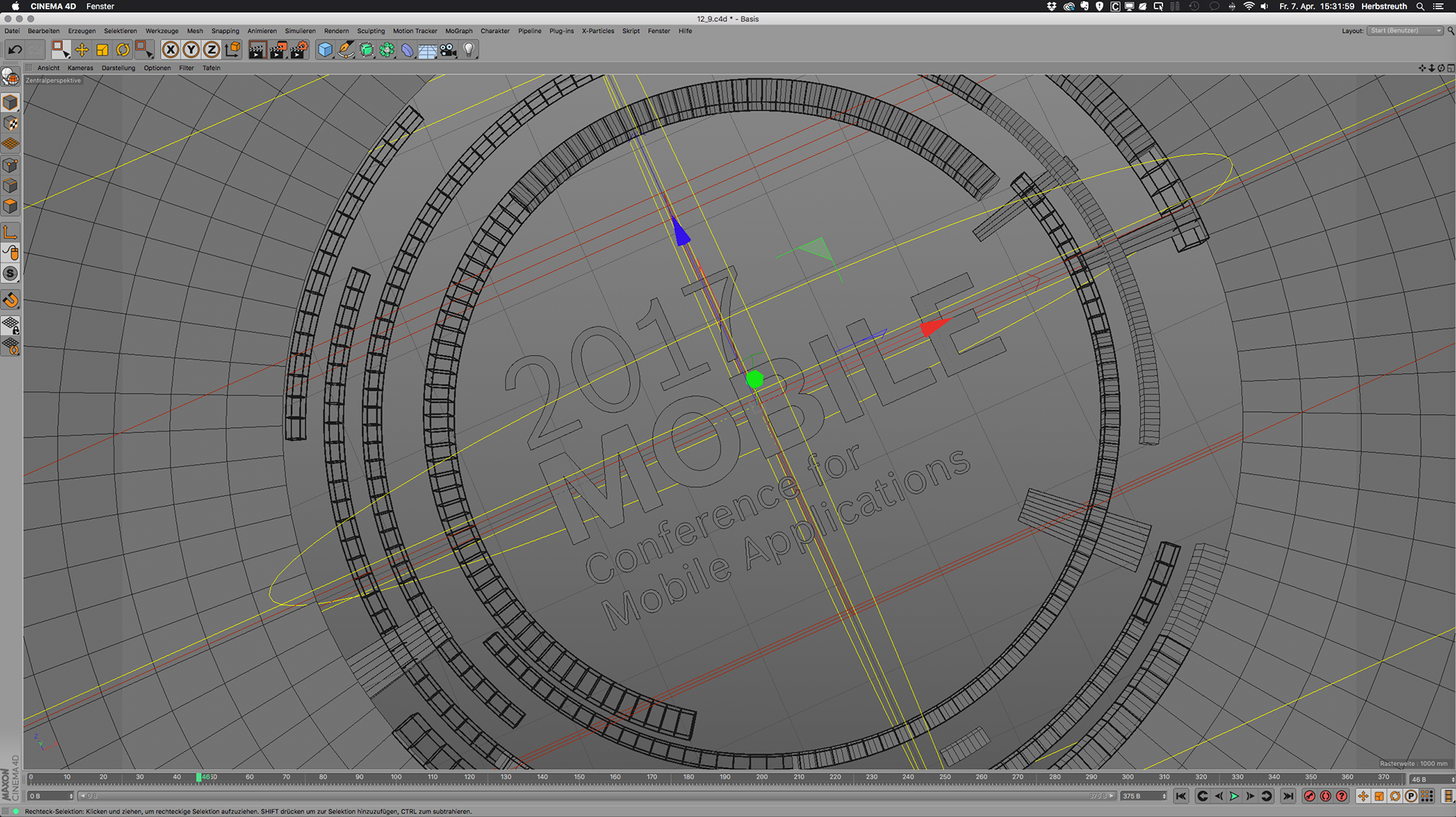This screenshot has width=1456, height=817.
Task: Open render settings clapperboard with gear
Action: point(300,50)
